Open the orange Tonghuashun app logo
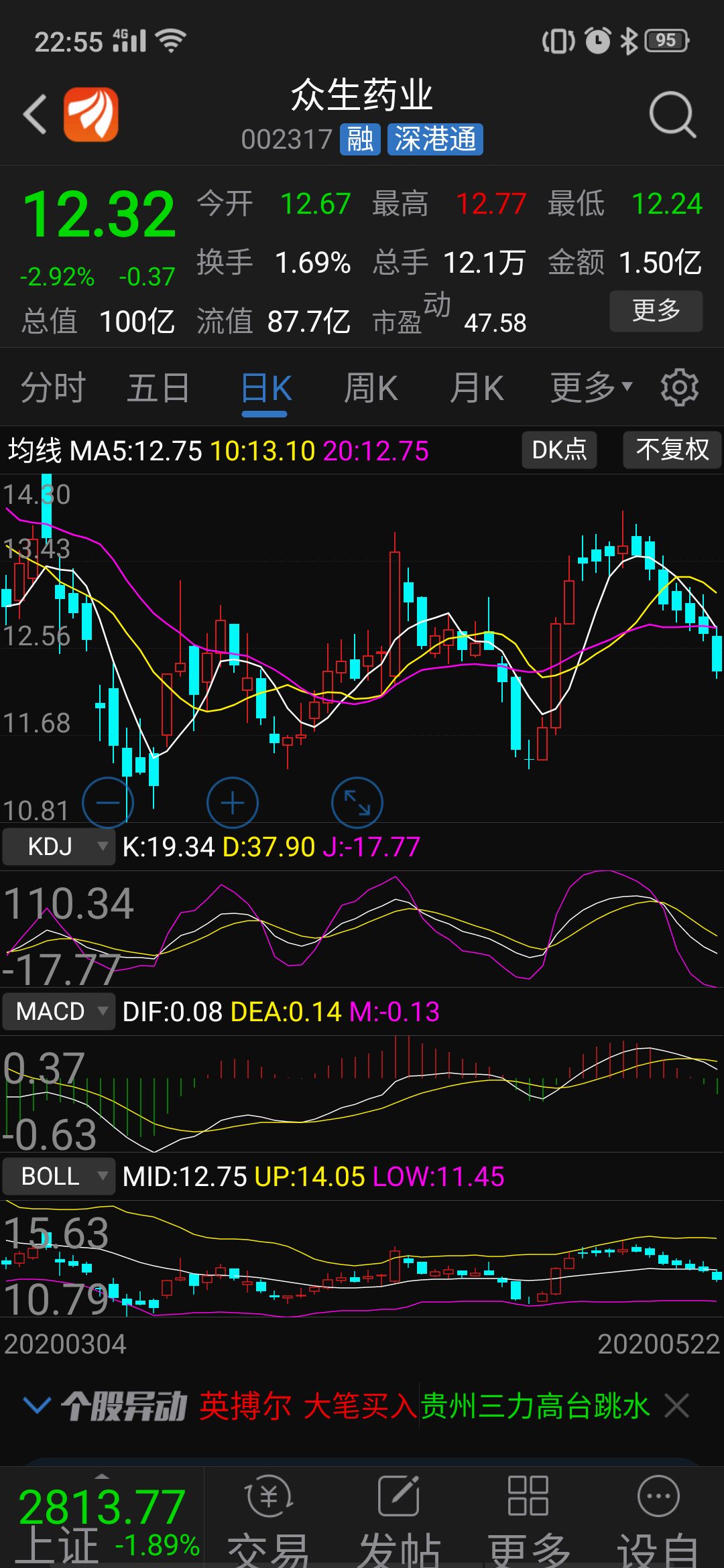The width and height of the screenshot is (724, 1568). 91,115
